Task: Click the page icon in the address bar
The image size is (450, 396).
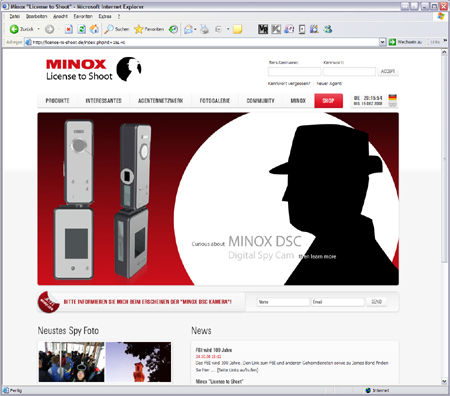Action: pyautogui.click(x=28, y=42)
